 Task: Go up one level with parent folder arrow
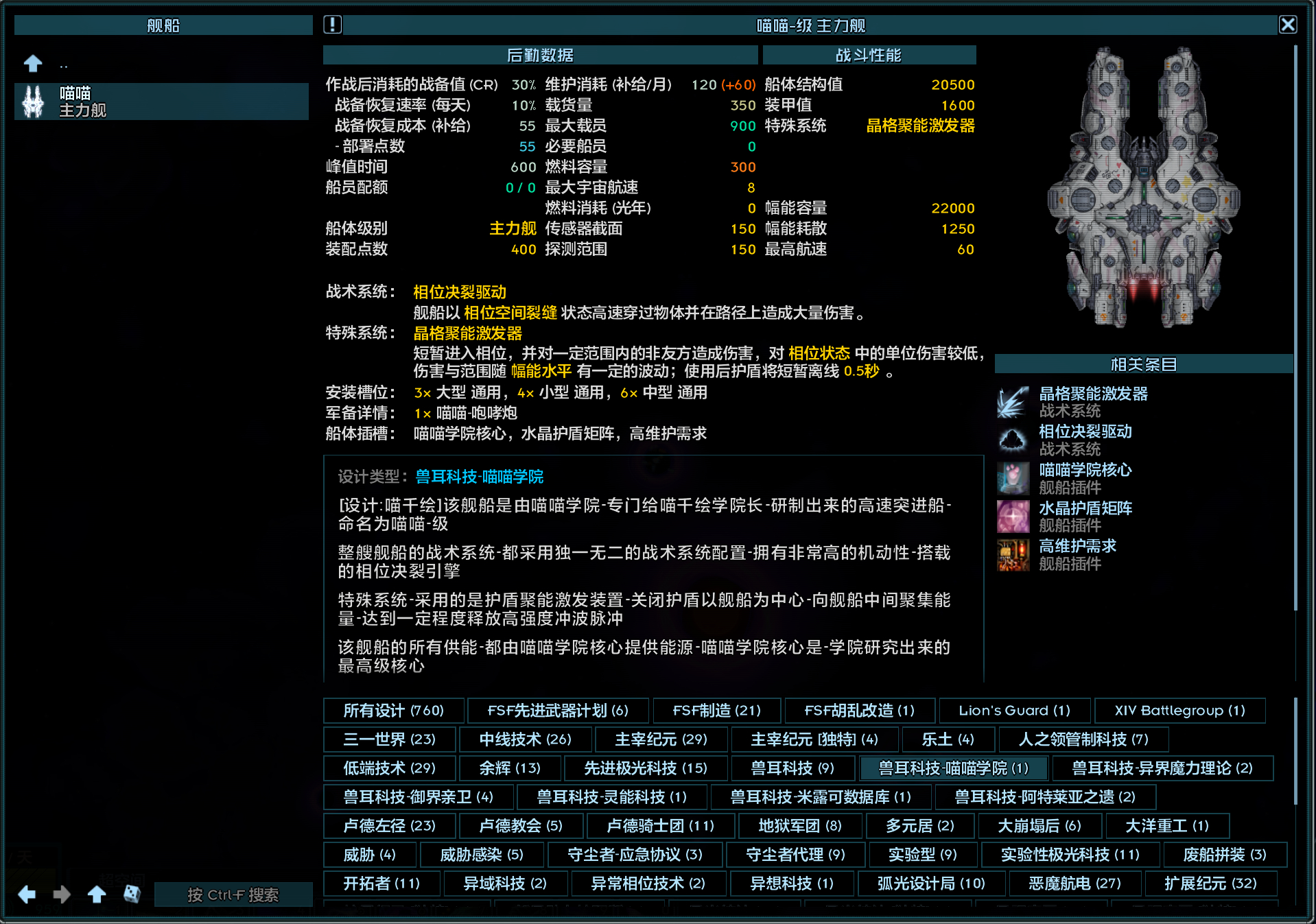tap(33, 64)
